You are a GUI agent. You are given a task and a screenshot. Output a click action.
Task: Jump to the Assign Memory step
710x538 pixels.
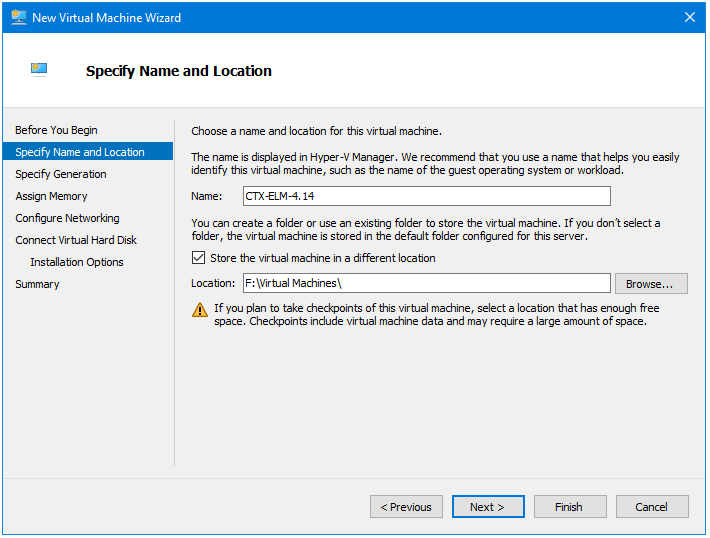pos(51,196)
